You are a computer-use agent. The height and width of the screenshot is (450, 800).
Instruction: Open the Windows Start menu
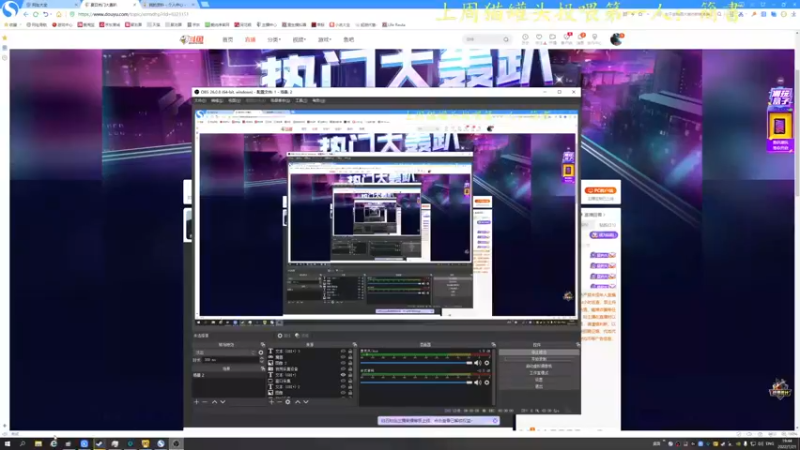[7, 444]
